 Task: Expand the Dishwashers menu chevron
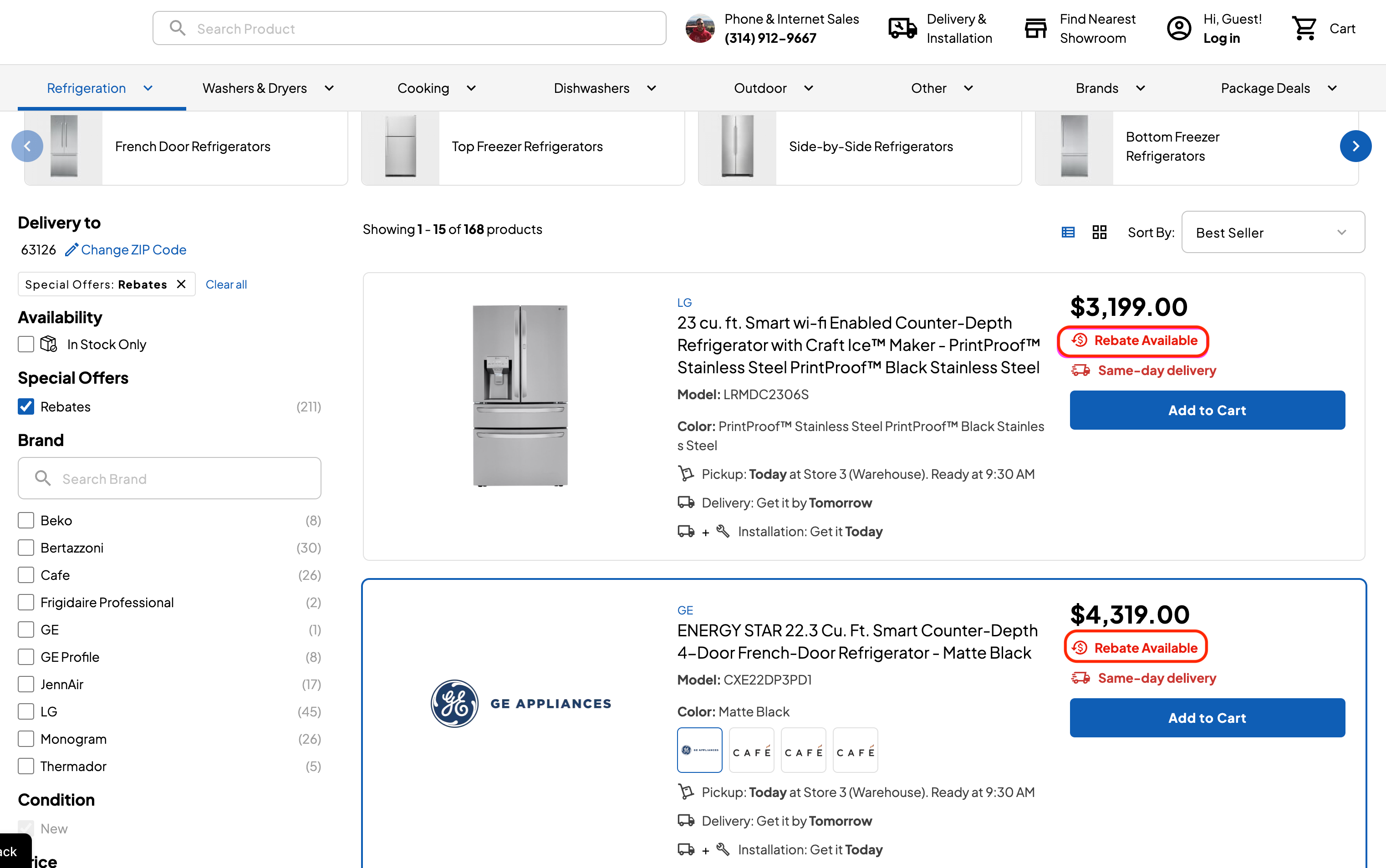point(652,88)
